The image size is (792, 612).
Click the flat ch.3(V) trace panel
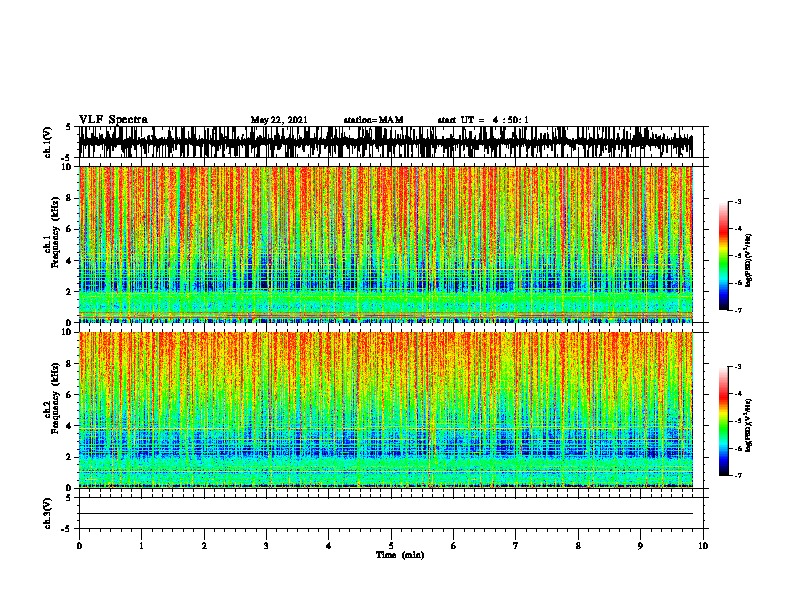(x=391, y=513)
